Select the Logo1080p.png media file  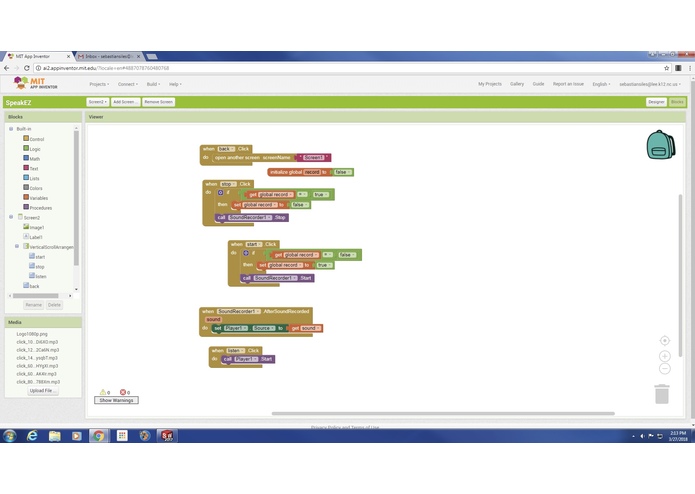tap(32, 334)
